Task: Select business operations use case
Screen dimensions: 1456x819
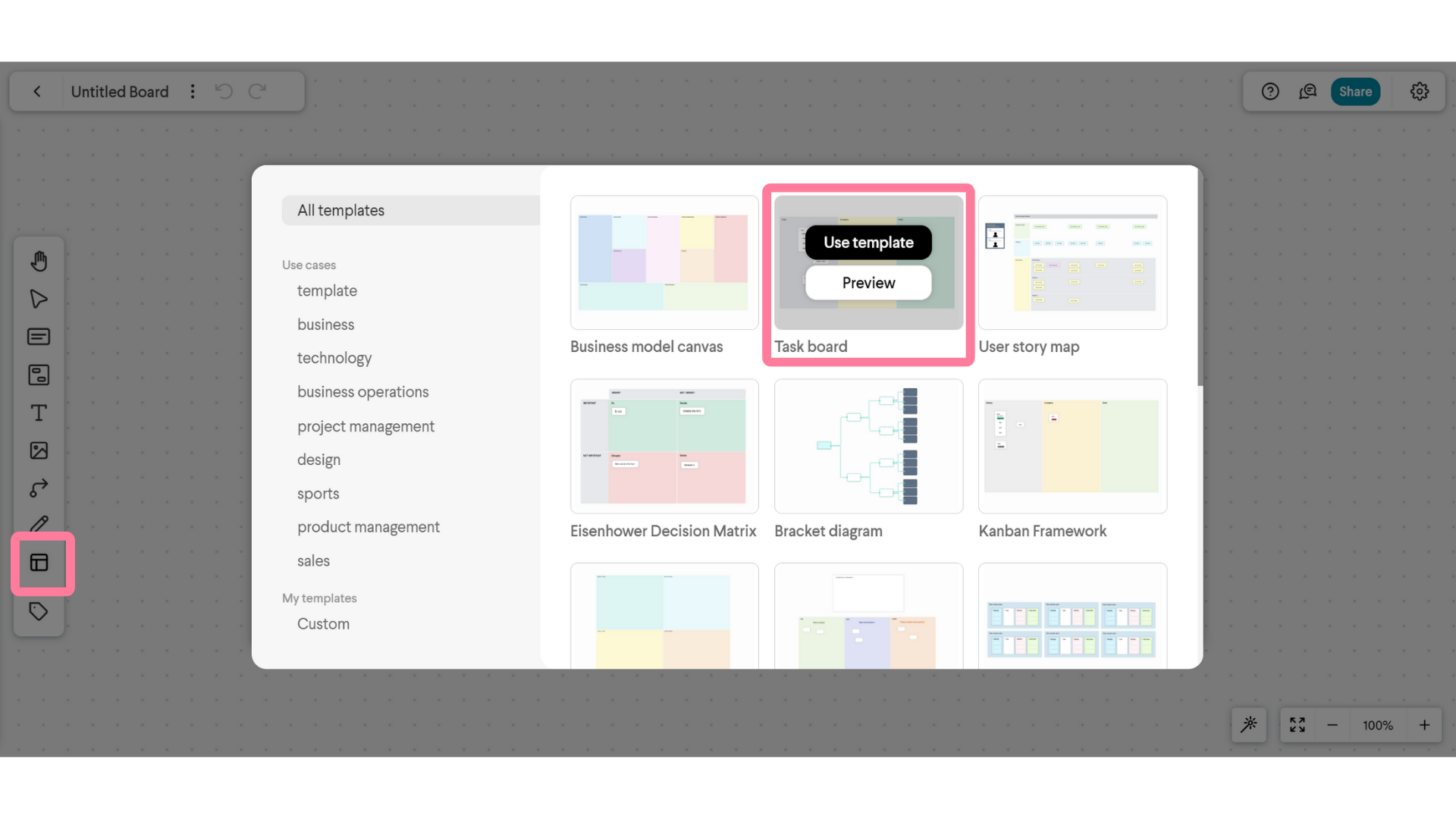Action: [362, 392]
